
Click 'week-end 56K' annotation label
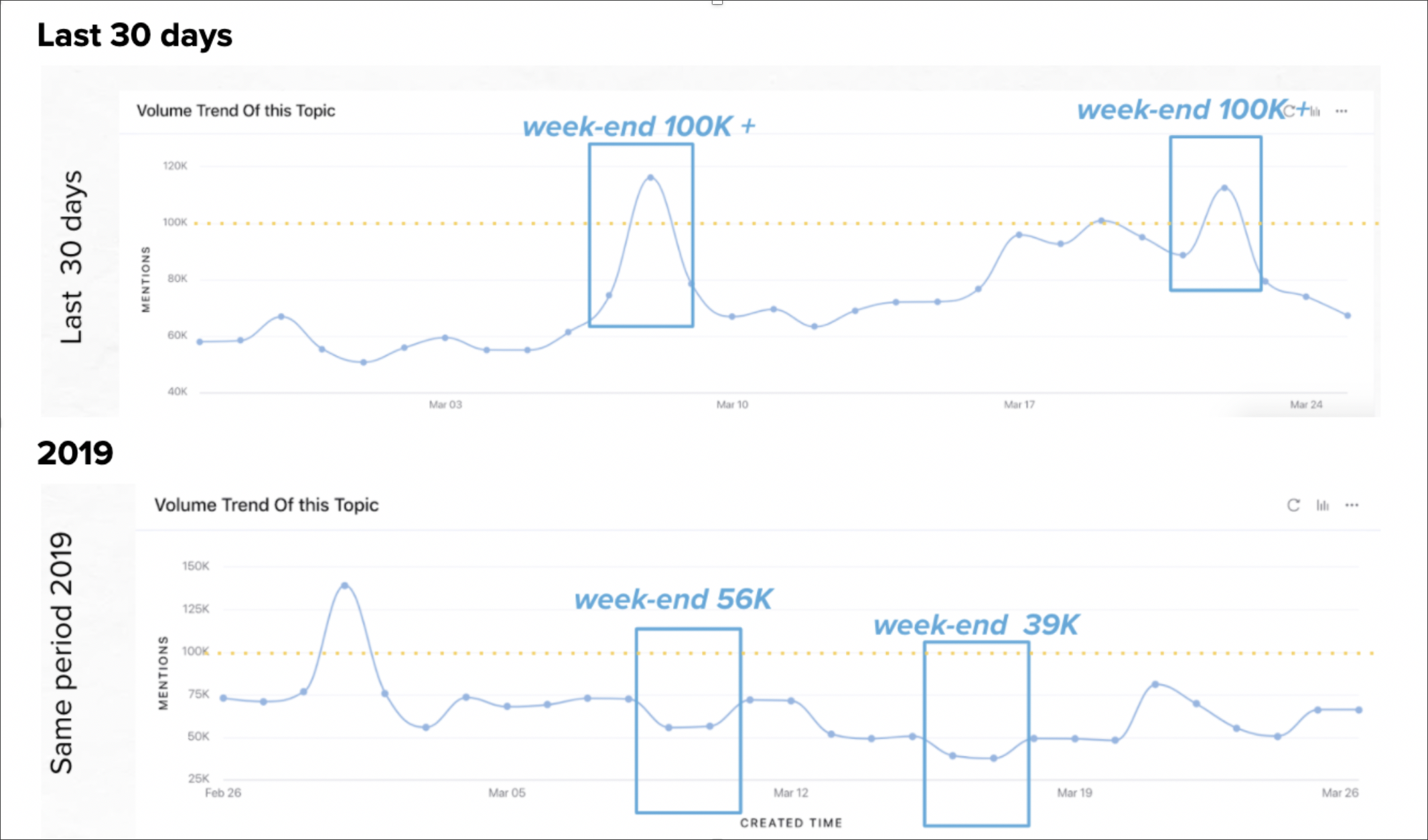coord(673,599)
